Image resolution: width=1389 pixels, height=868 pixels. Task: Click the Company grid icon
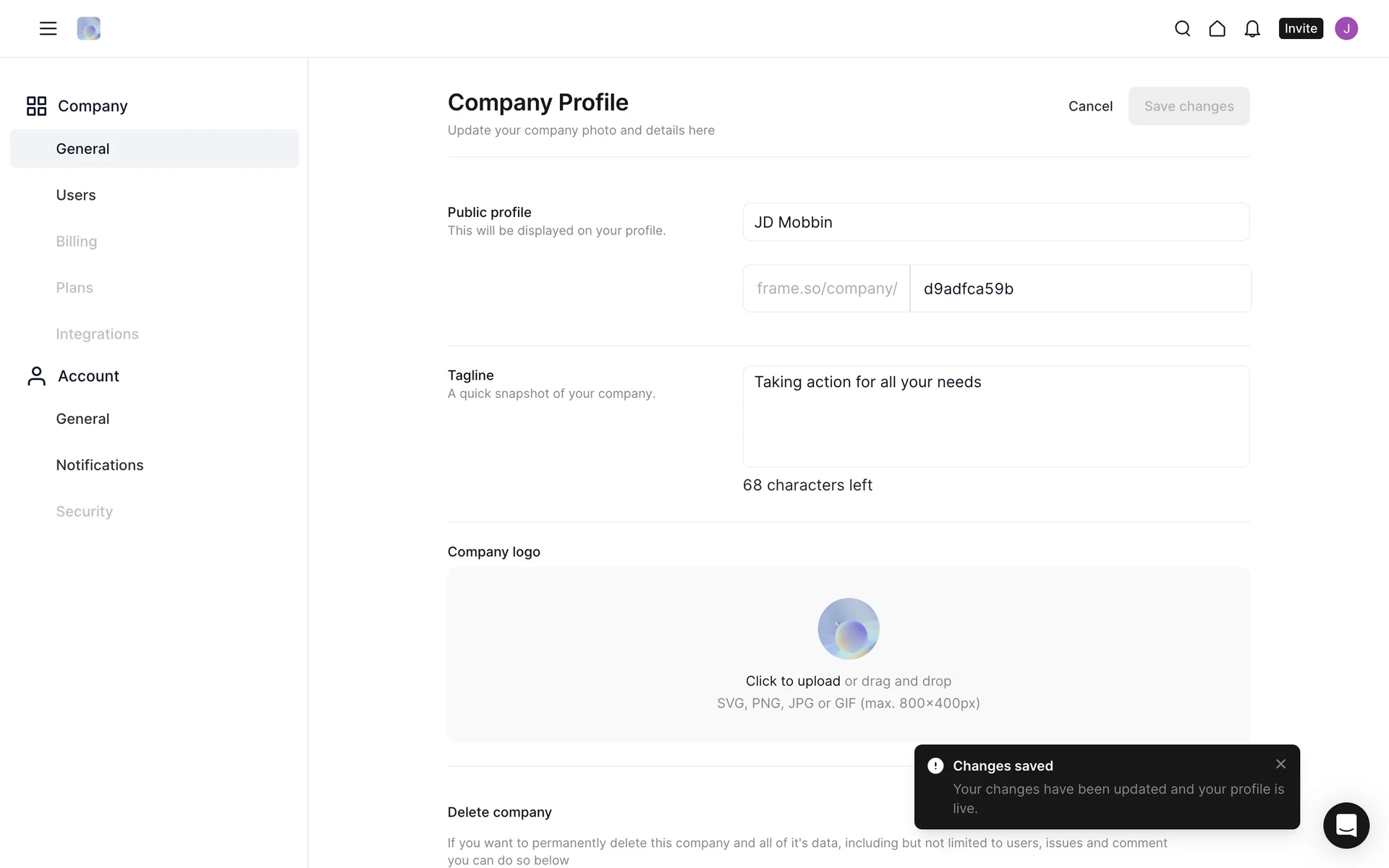pyautogui.click(x=36, y=106)
